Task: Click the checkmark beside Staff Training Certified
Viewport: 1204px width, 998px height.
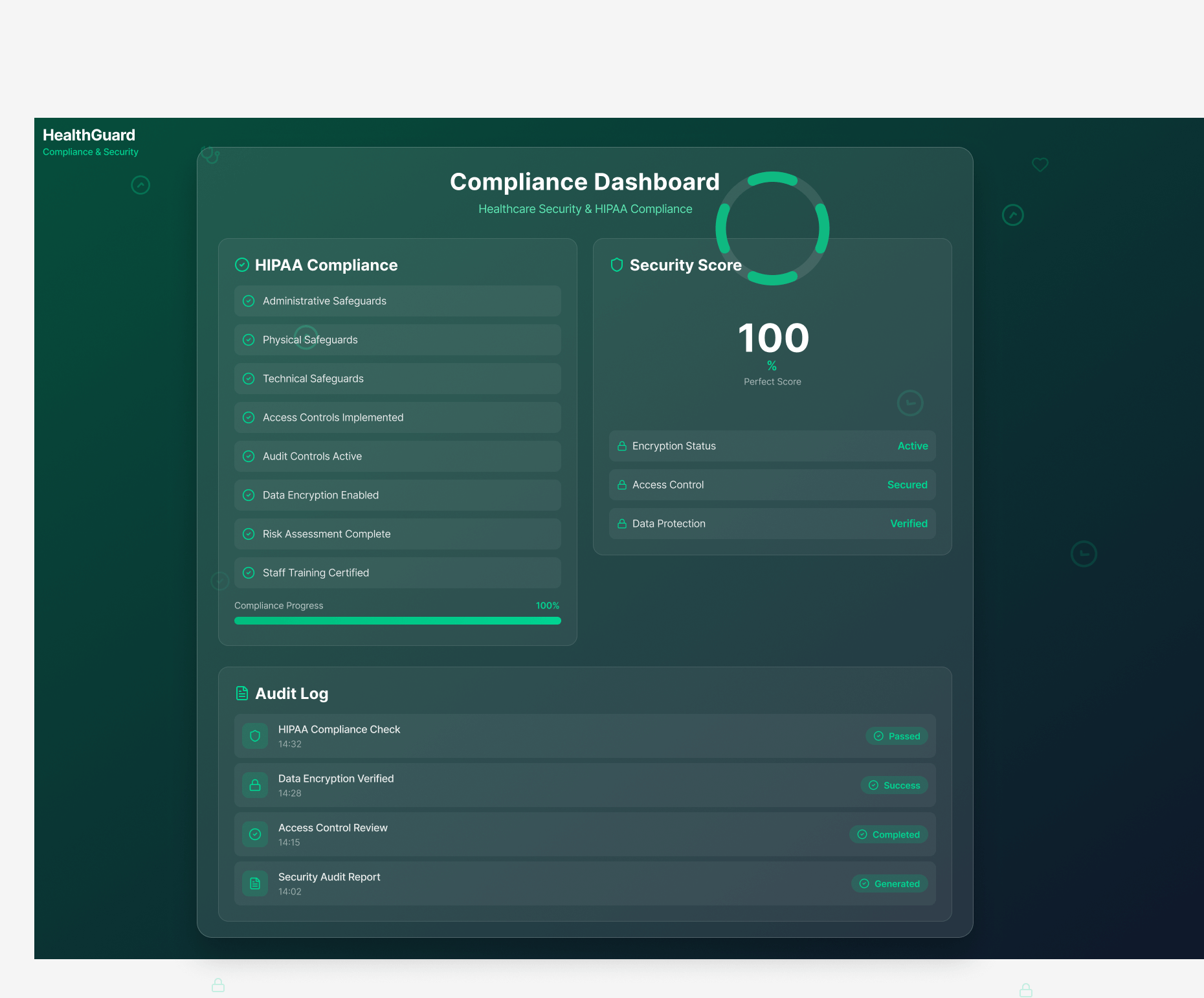Action: [x=249, y=573]
